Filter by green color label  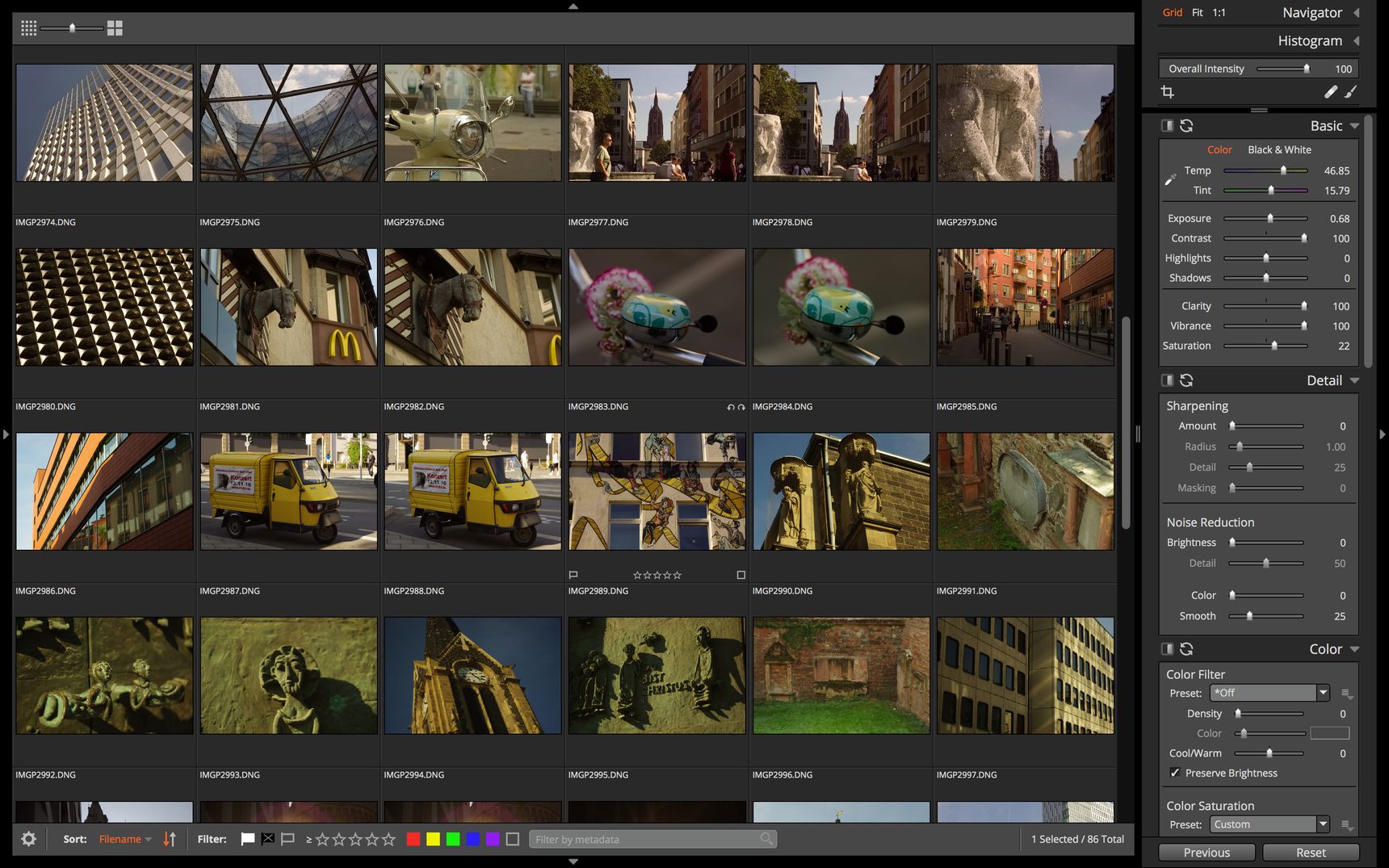[453, 840]
